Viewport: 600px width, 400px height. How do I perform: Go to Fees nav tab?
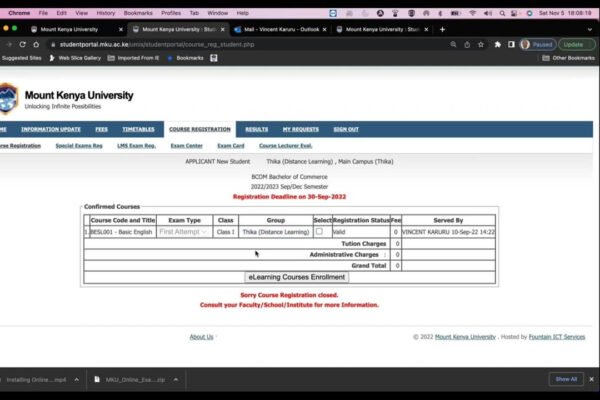point(101,129)
